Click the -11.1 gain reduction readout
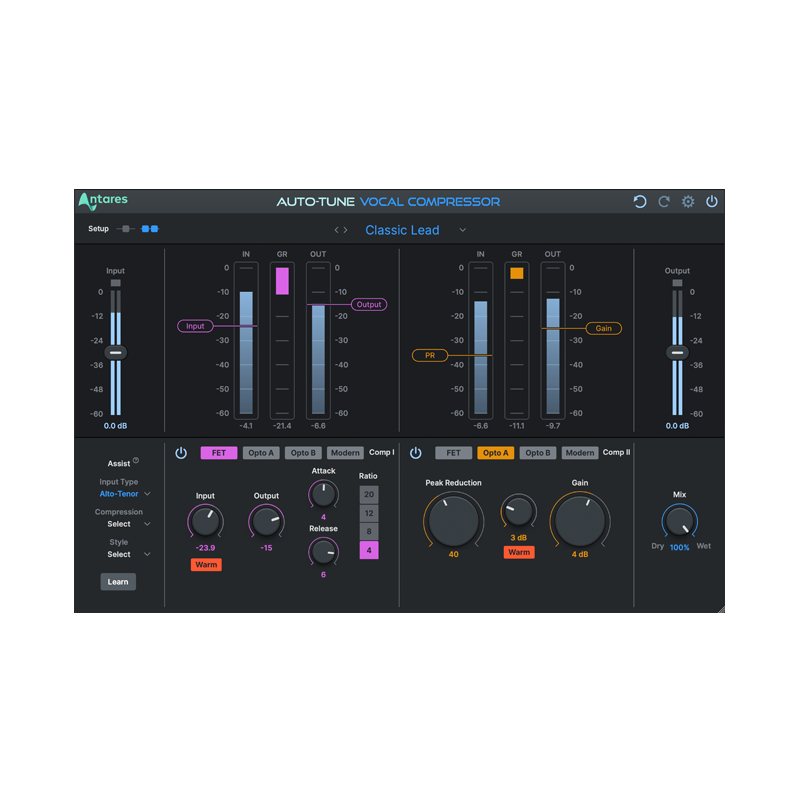This screenshot has height=800, width=800. (517, 426)
